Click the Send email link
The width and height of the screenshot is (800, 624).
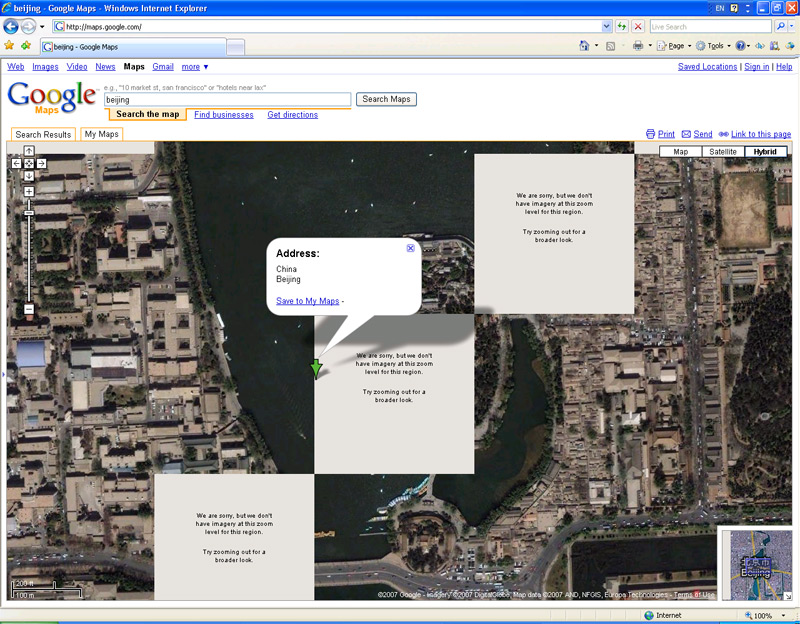click(697, 134)
